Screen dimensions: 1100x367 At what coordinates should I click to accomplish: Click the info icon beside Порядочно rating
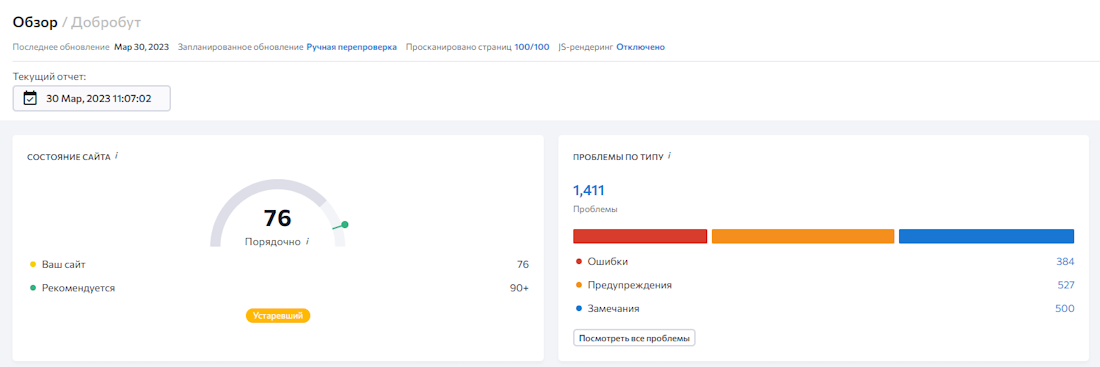[307, 241]
